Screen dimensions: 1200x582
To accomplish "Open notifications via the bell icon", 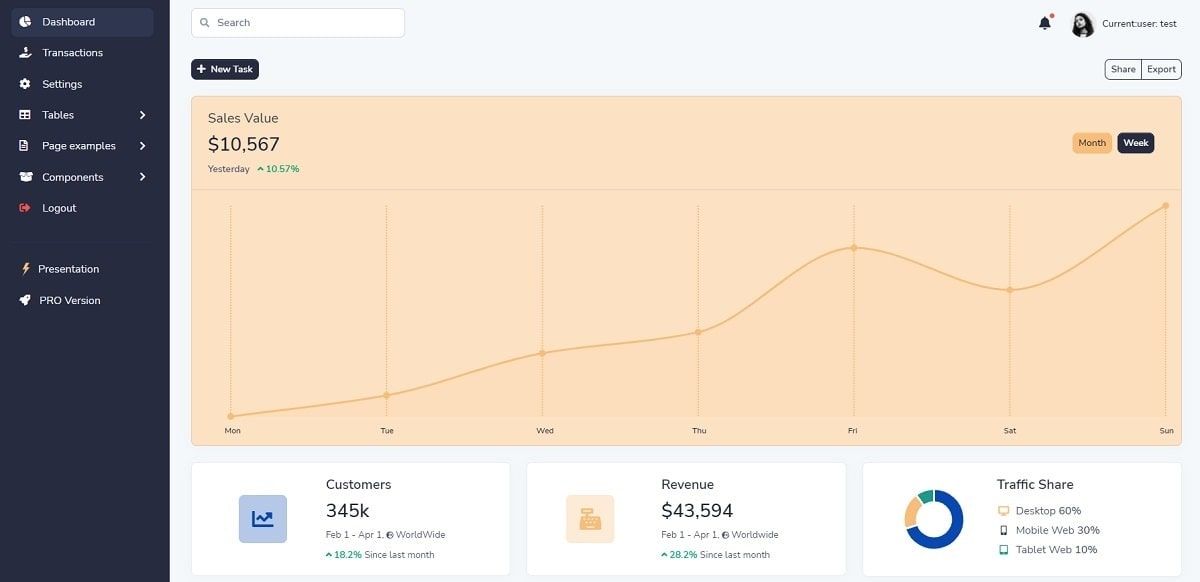I will [1044, 22].
